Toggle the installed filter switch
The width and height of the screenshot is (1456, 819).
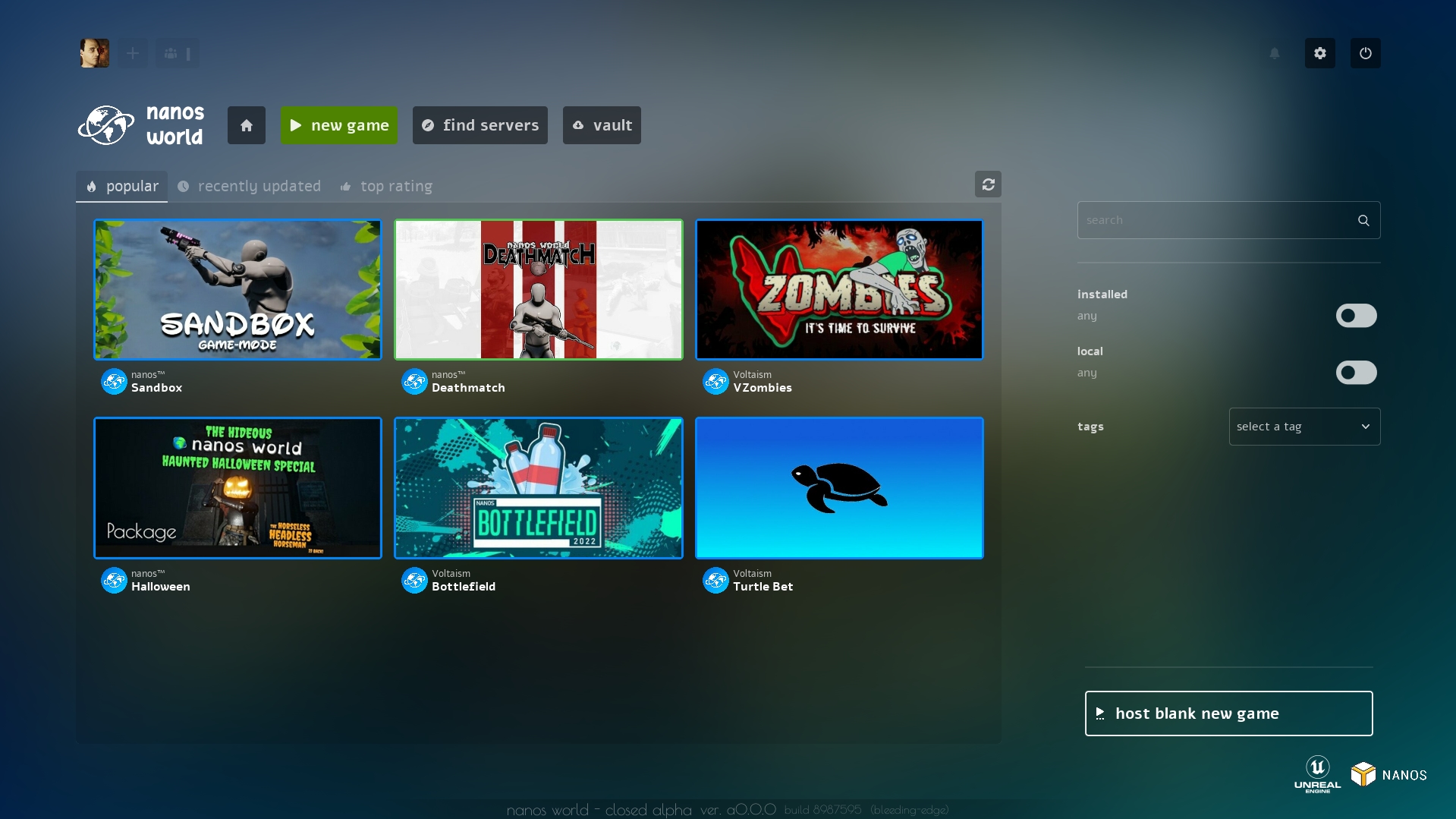(1356, 316)
